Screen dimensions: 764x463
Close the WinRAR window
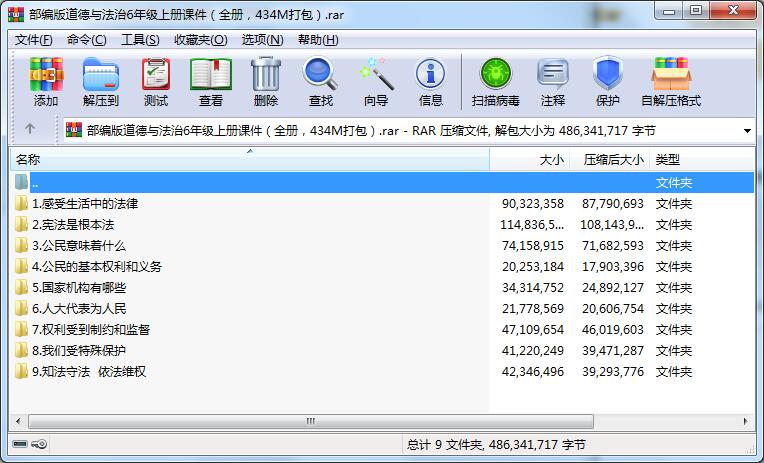click(733, 11)
